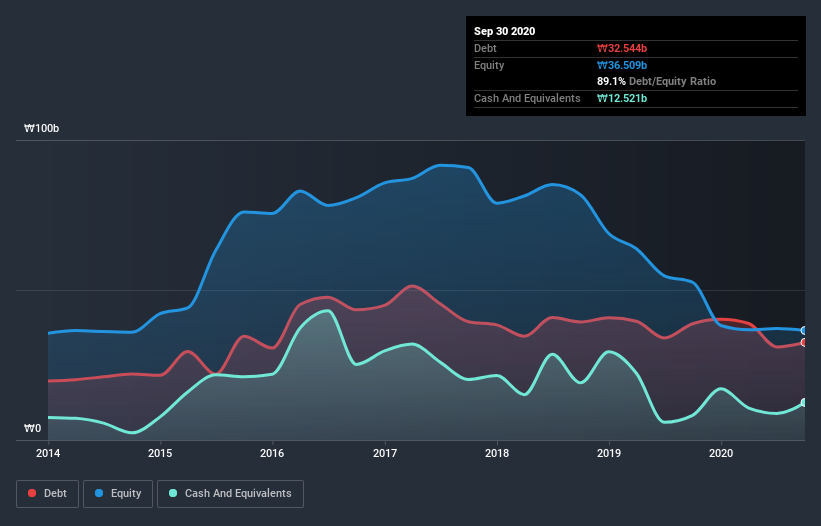
Task: Click the Sep 30 2020 tooltip date
Action: click(x=505, y=31)
